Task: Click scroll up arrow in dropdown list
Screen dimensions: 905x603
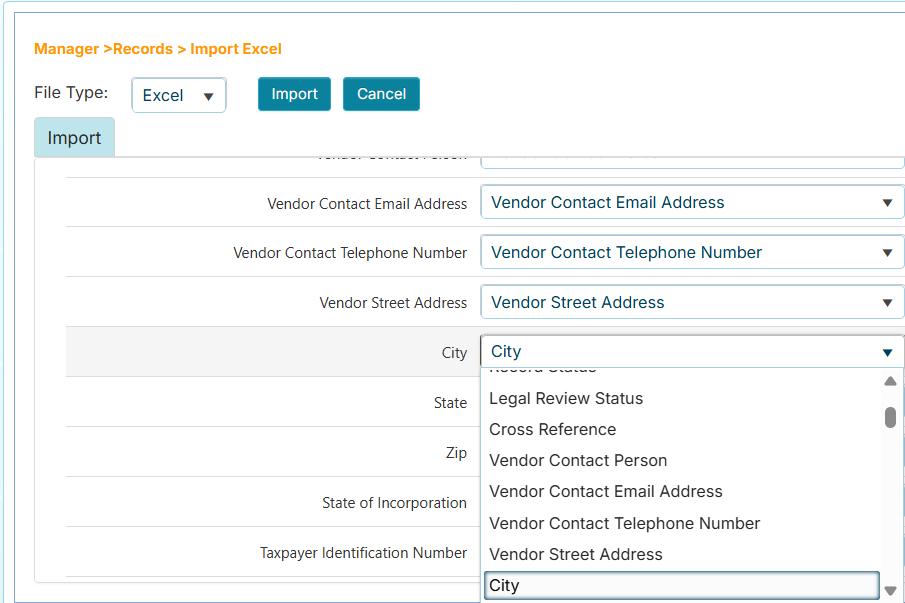Action: click(x=890, y=381)
